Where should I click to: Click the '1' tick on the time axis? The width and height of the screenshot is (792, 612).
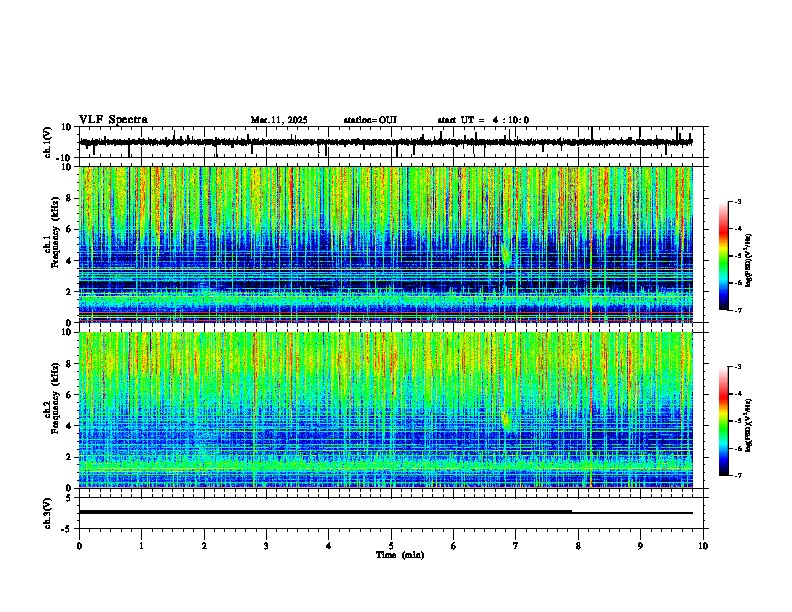142,546
